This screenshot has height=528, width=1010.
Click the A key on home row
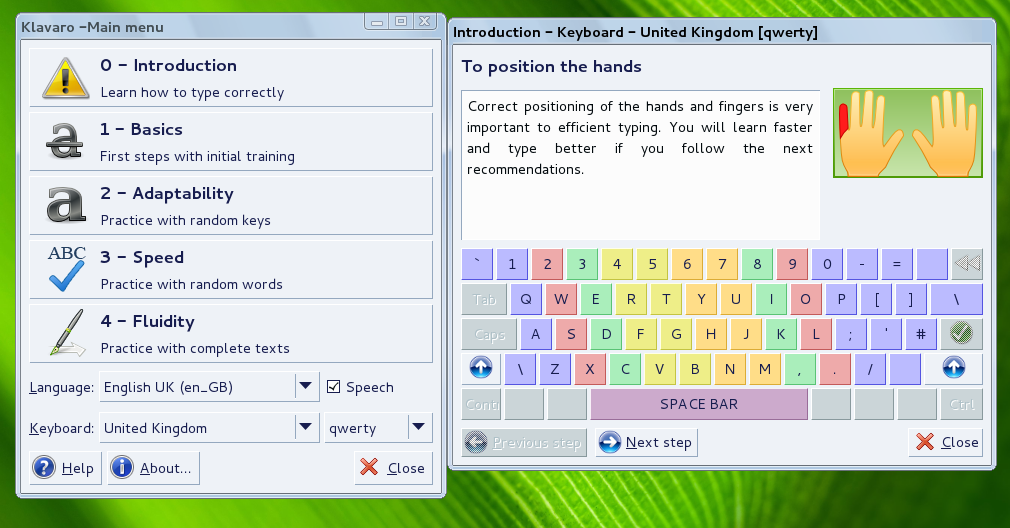[536, 334]
